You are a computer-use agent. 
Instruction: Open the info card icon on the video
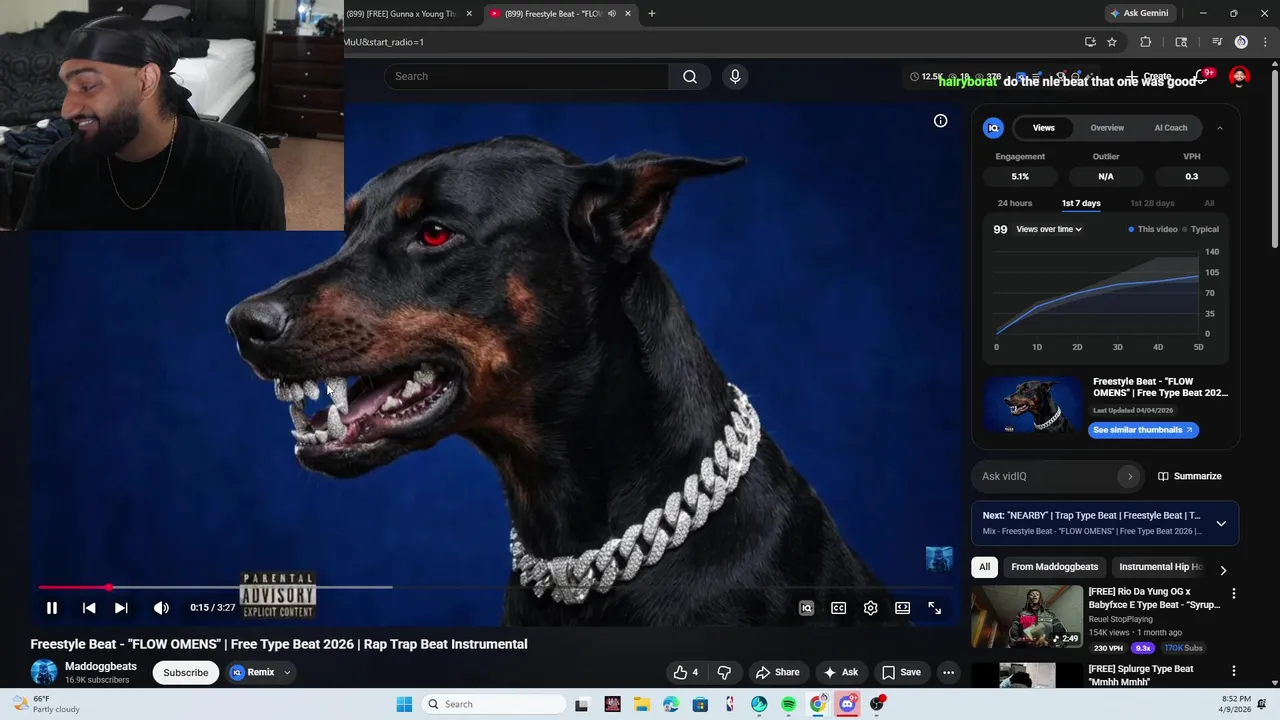click(x=941, y=120)
